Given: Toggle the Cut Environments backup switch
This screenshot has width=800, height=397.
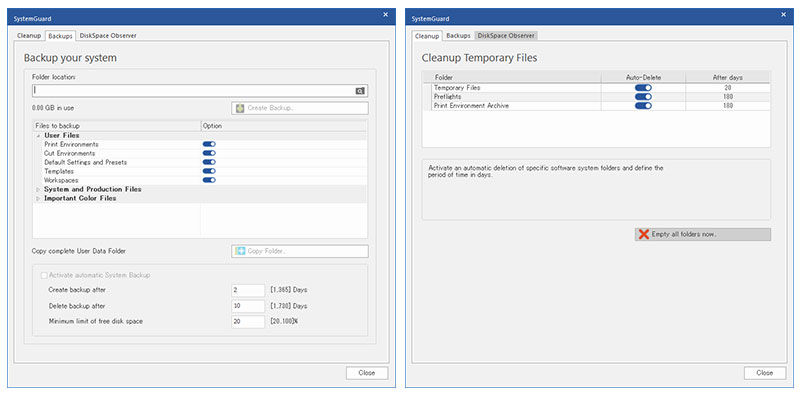Looking at the screenshot, I should click(209, 153).
